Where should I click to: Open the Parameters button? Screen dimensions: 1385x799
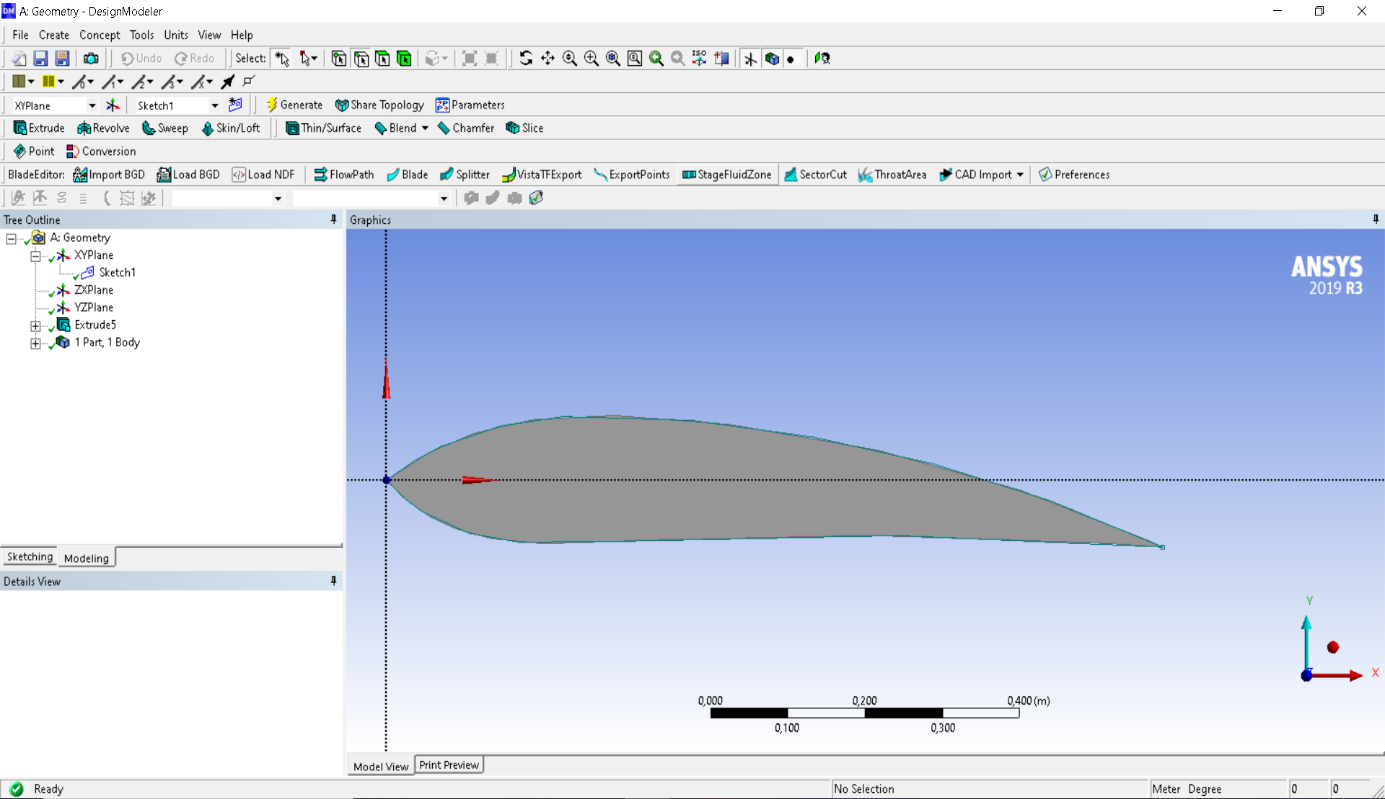point(470,105)
